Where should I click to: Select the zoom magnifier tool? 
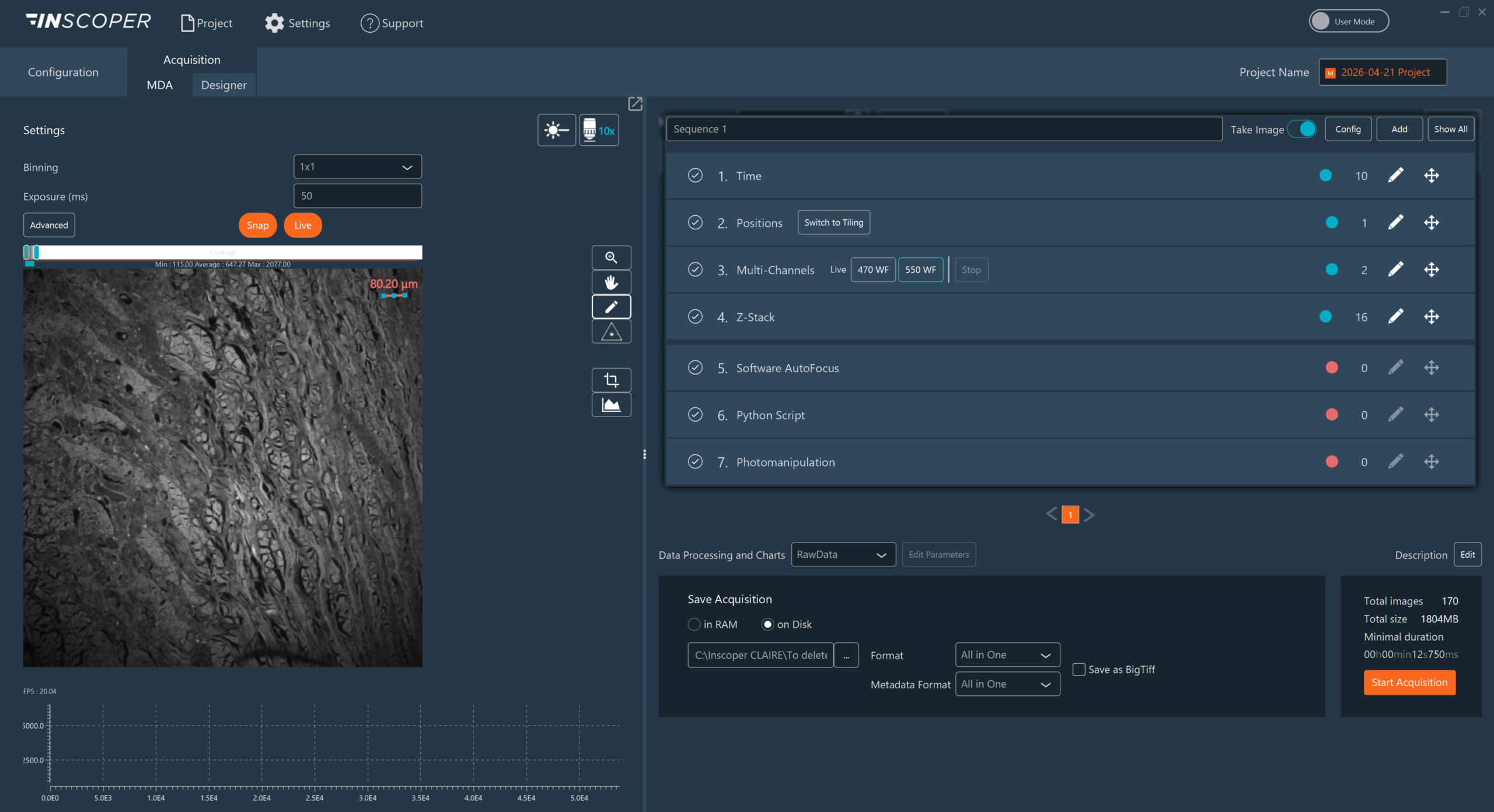(x=611, y=257)
